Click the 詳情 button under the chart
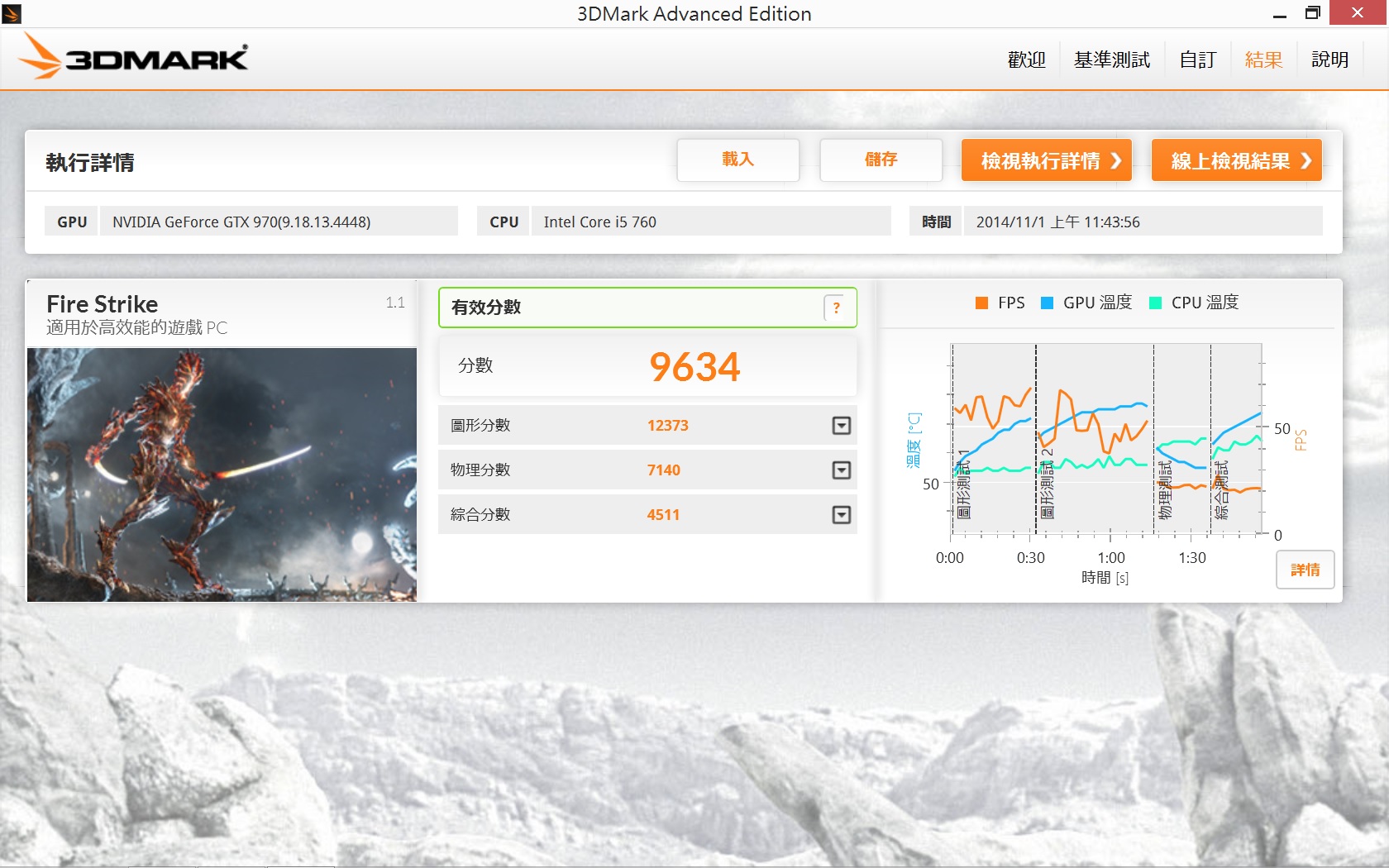 click(x=1305, y=570)
